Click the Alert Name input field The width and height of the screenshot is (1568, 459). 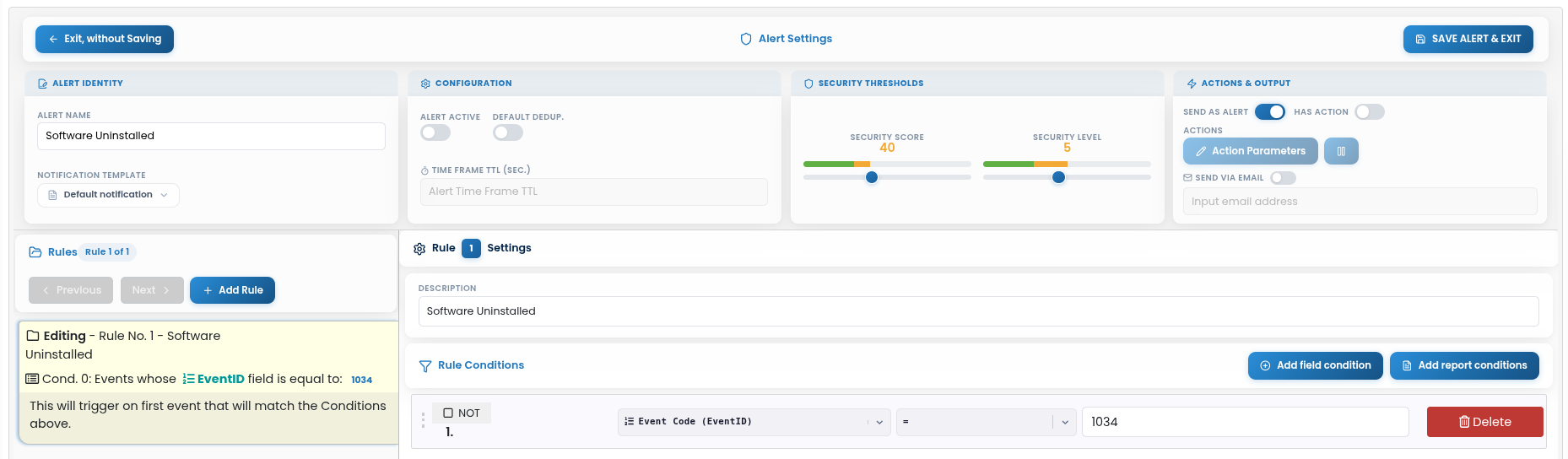point(211,136)
